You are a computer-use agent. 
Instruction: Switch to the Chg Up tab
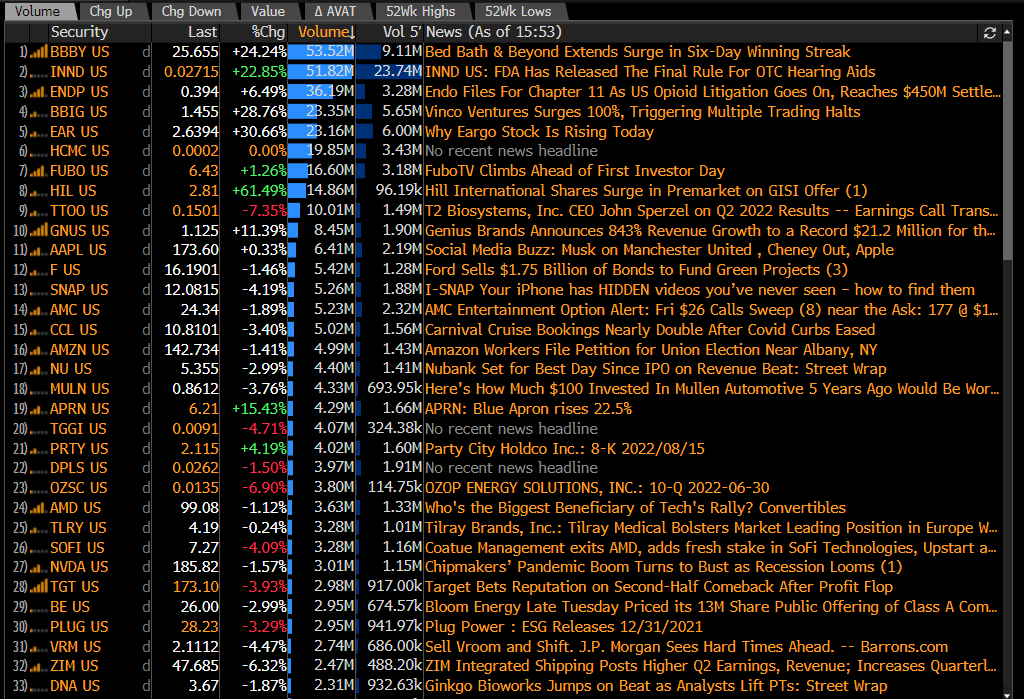pos(110,11)
